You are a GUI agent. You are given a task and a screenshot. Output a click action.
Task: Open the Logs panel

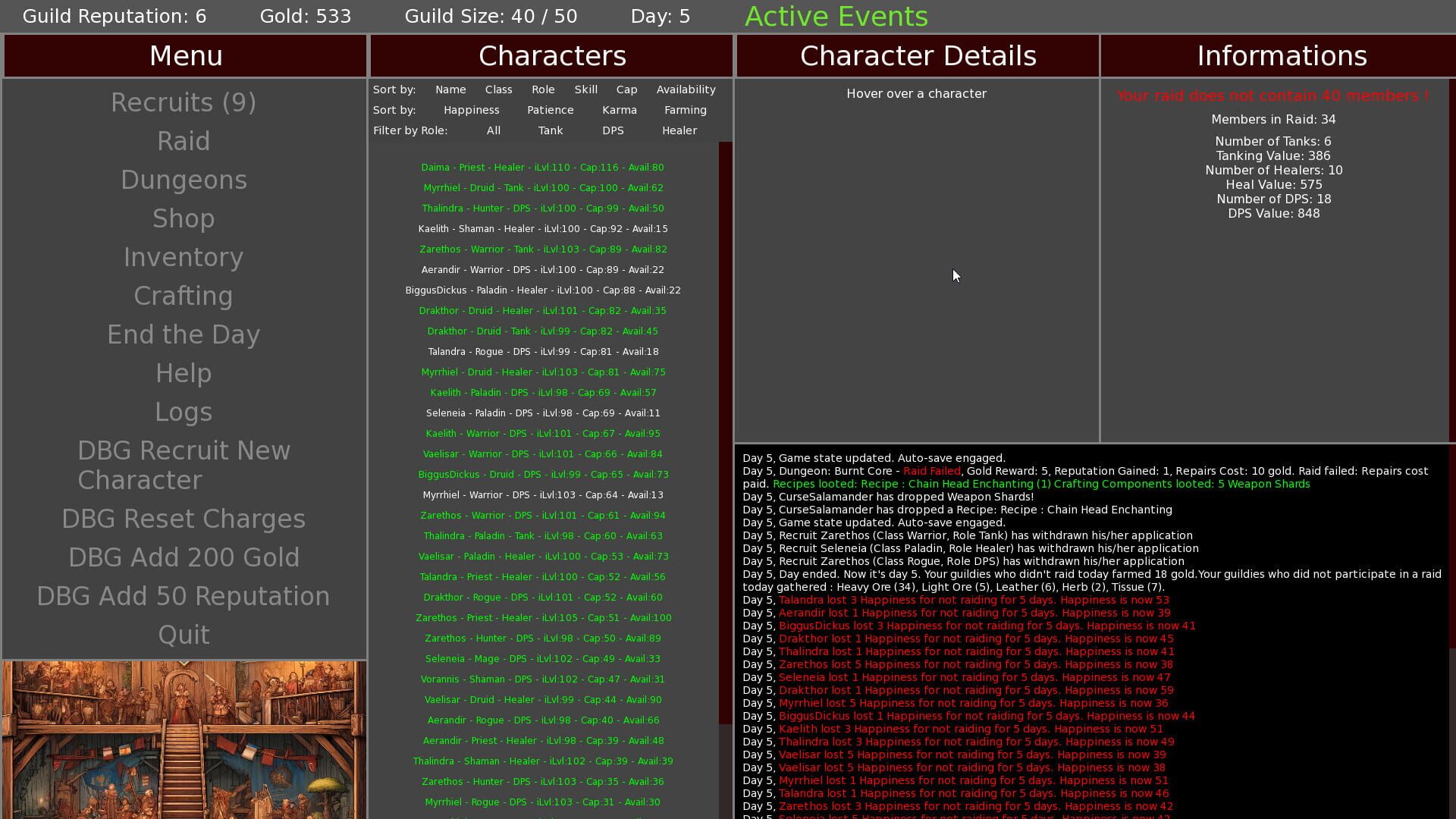tap(184, 412)
